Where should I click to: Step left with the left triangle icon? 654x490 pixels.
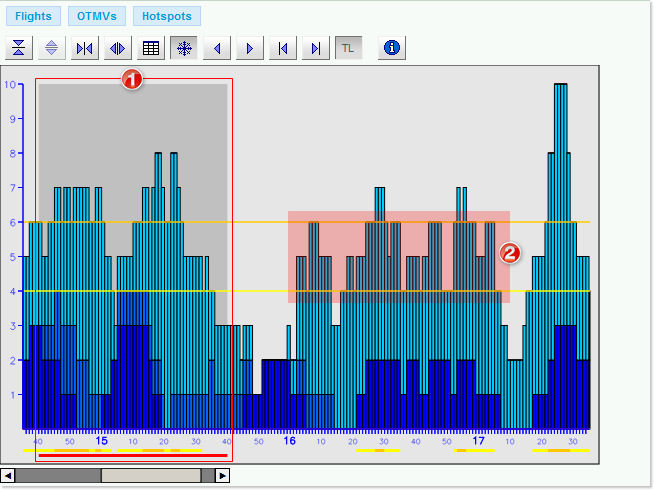pos(217,48)
